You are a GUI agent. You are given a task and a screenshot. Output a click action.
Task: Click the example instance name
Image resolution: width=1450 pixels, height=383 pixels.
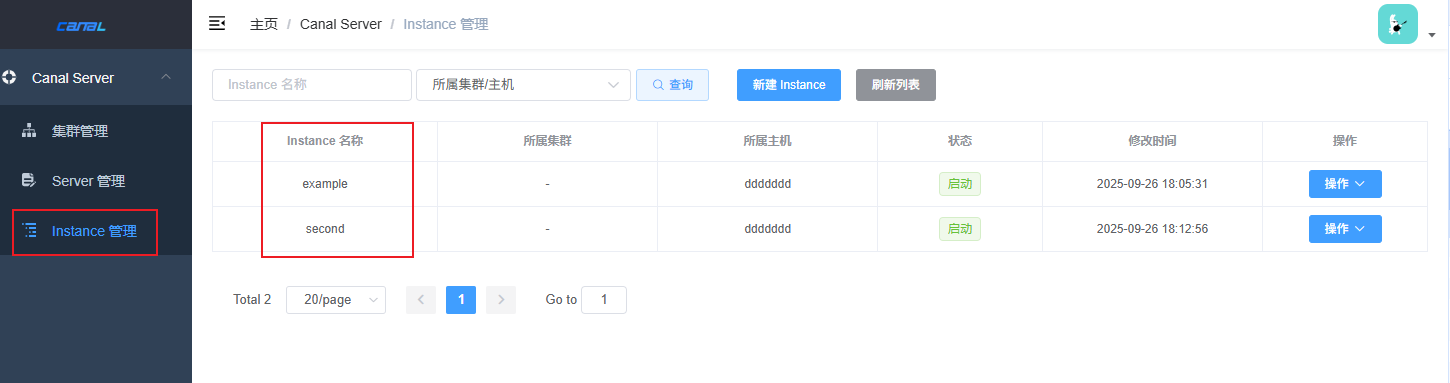point(325,184)
